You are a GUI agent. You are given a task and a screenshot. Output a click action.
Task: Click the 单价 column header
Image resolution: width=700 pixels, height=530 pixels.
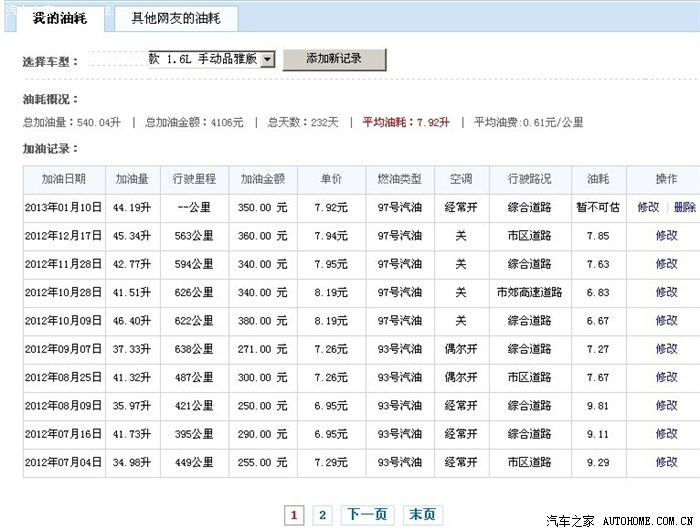(x=331, y=179)
